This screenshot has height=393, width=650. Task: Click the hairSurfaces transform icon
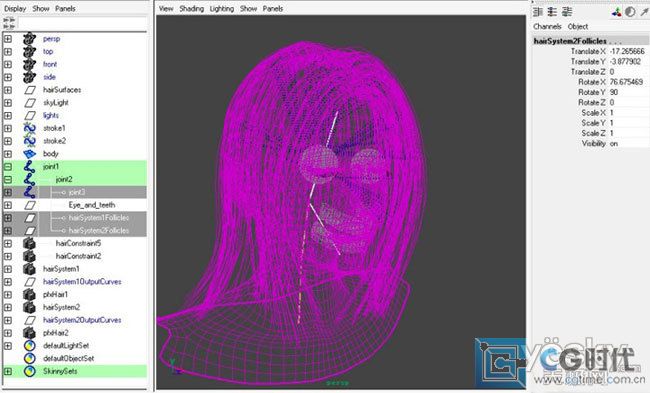pos(29,90)
